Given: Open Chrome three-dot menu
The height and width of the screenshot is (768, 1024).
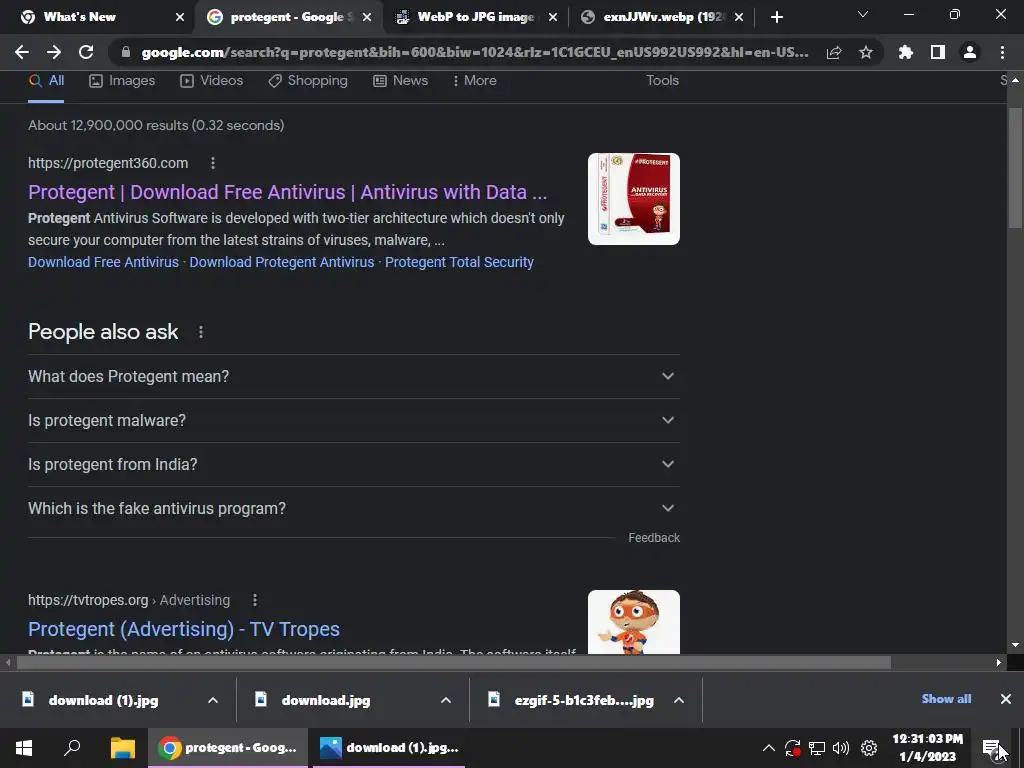Looking at the screenshot, I should pyautogui.click(x=1002, y=52).
